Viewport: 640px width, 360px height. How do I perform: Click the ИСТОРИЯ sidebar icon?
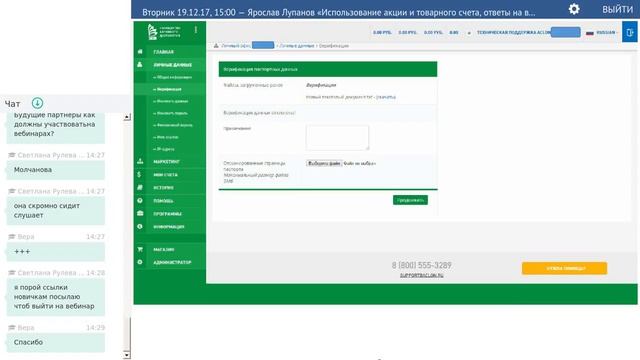click(140, 187)
